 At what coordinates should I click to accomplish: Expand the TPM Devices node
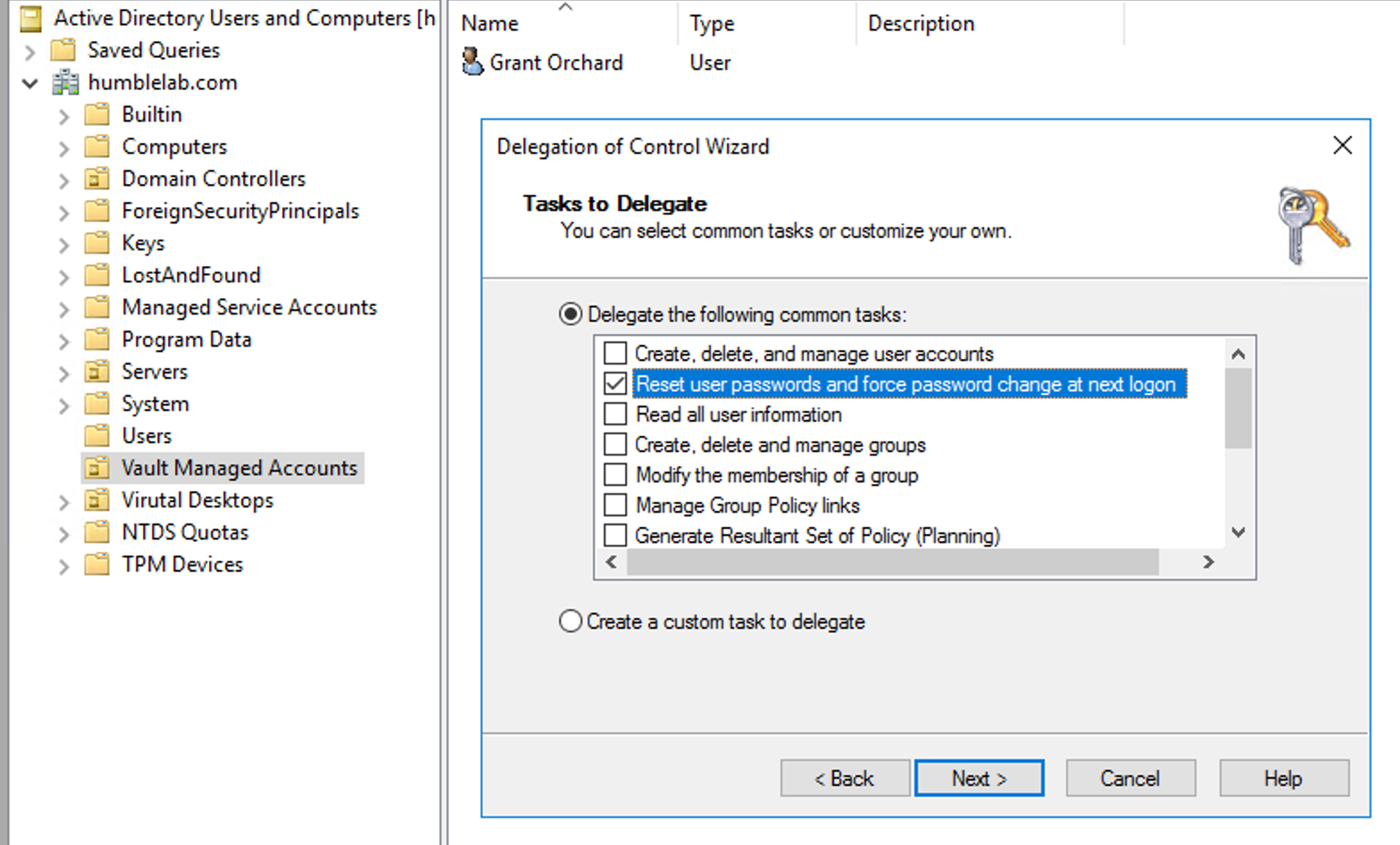[63, 566]
